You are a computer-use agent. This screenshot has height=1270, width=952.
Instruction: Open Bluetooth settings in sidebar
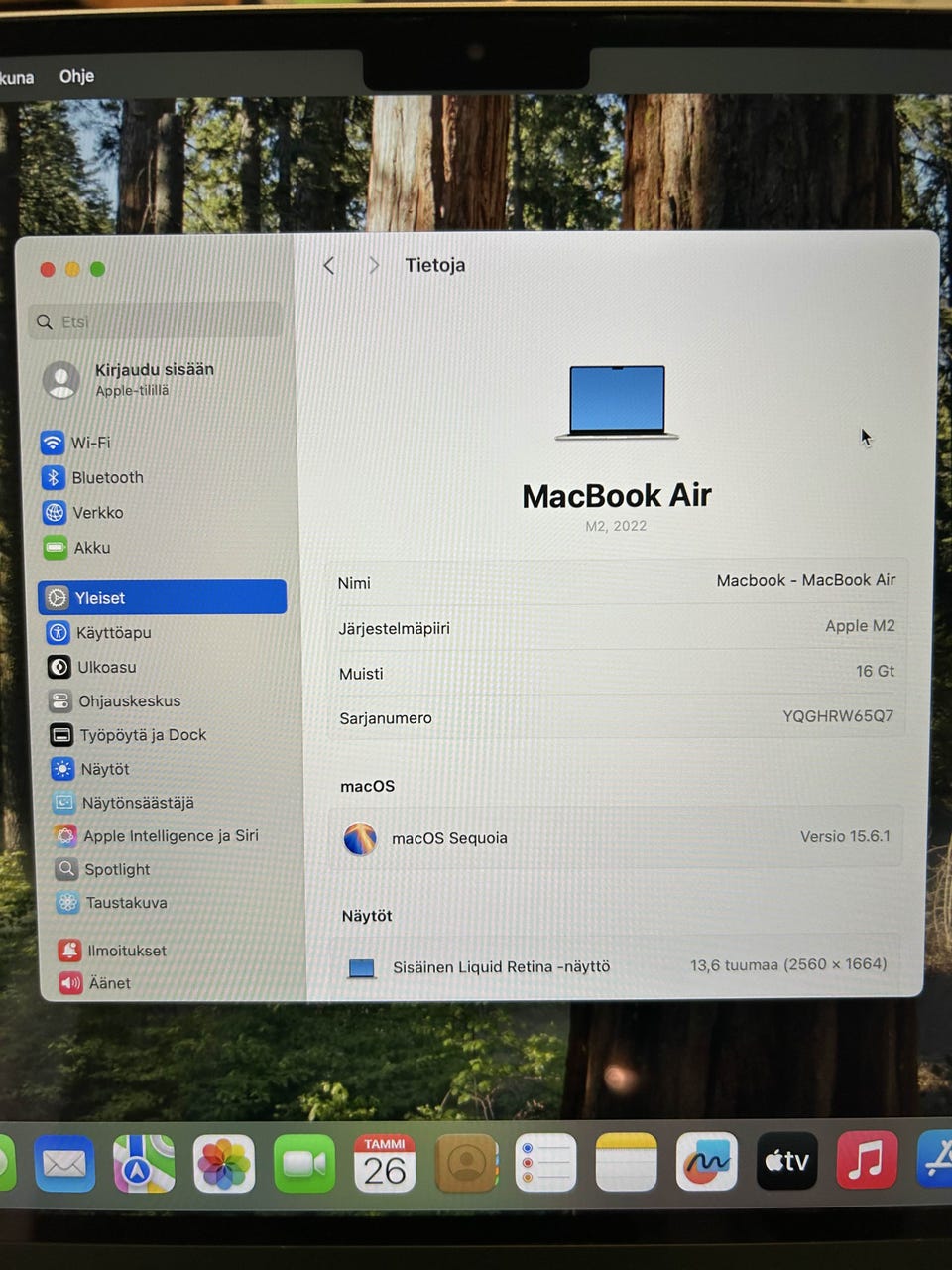tap(93, 477)
